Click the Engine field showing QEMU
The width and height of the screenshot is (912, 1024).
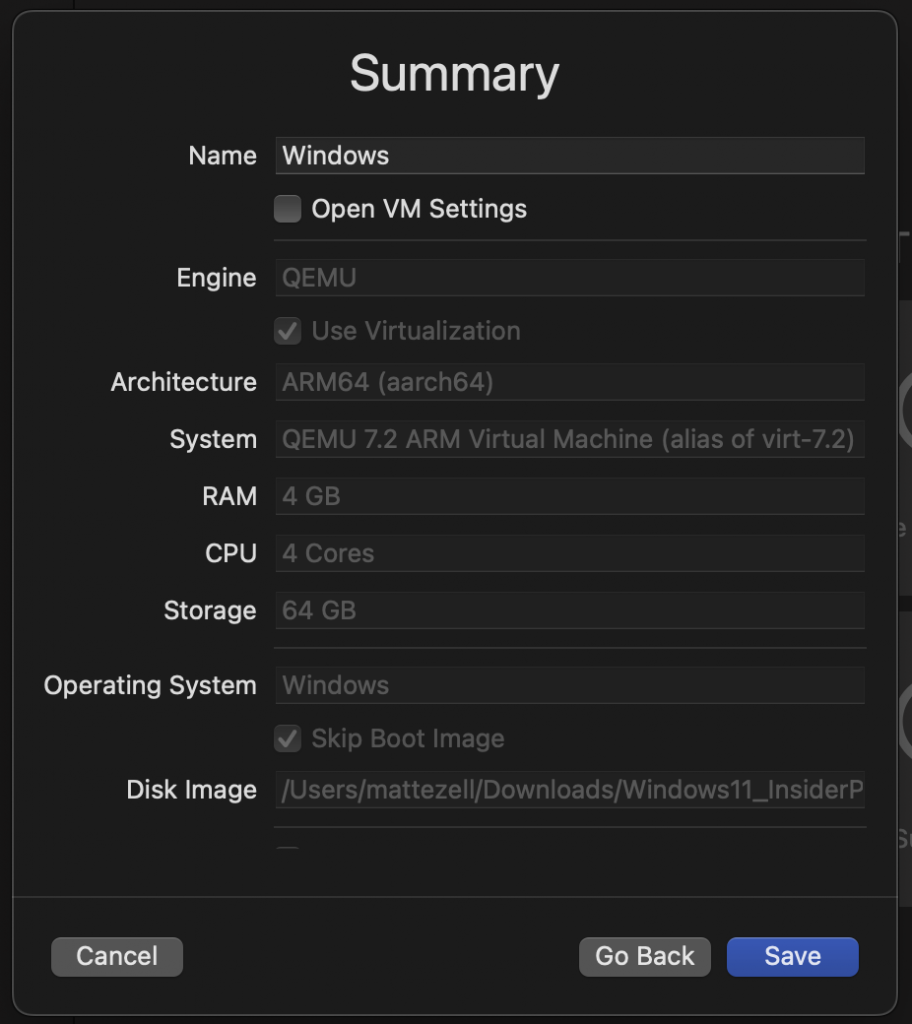pos(569,278)
